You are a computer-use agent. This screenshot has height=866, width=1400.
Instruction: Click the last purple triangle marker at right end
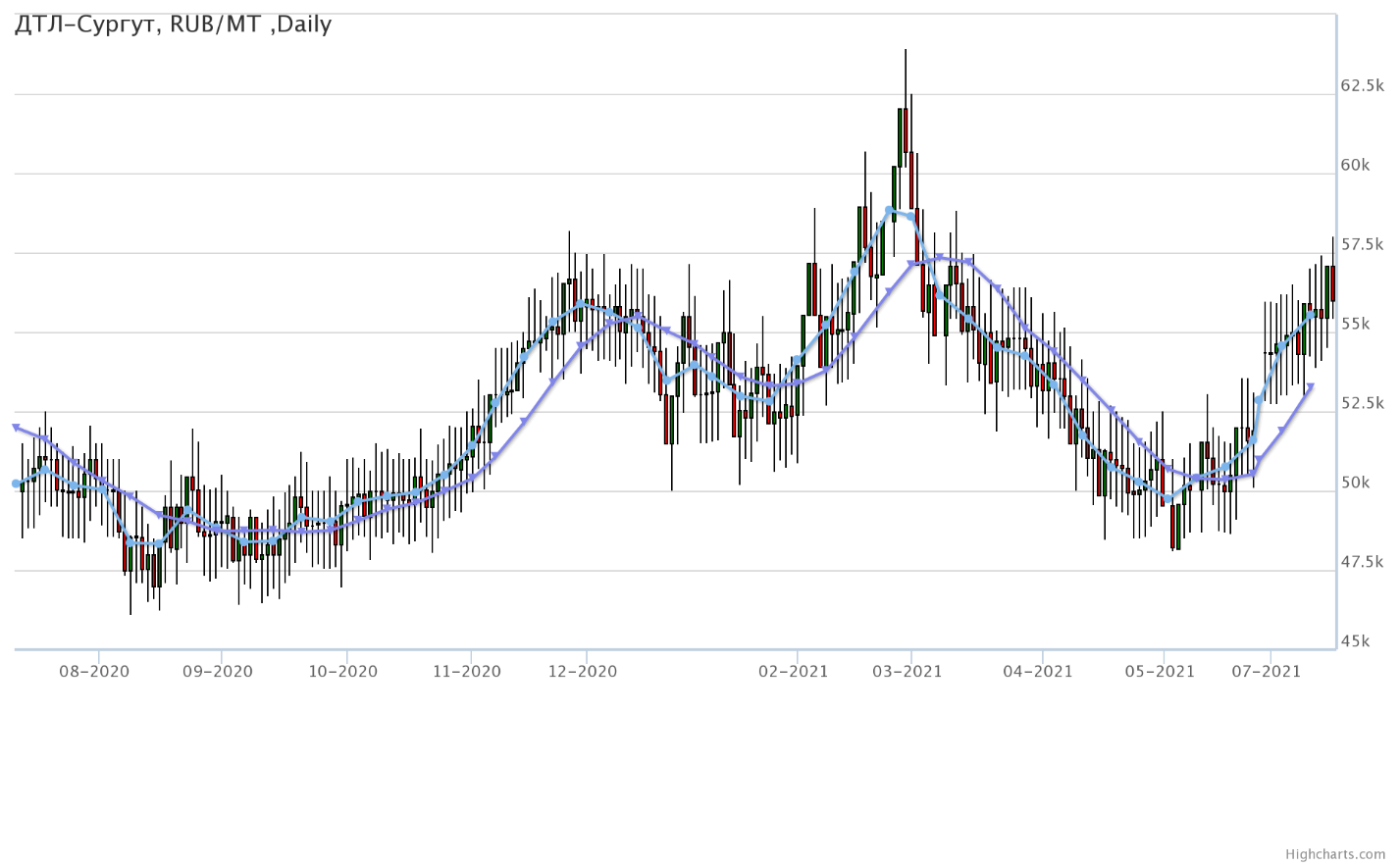point(1310,387)
